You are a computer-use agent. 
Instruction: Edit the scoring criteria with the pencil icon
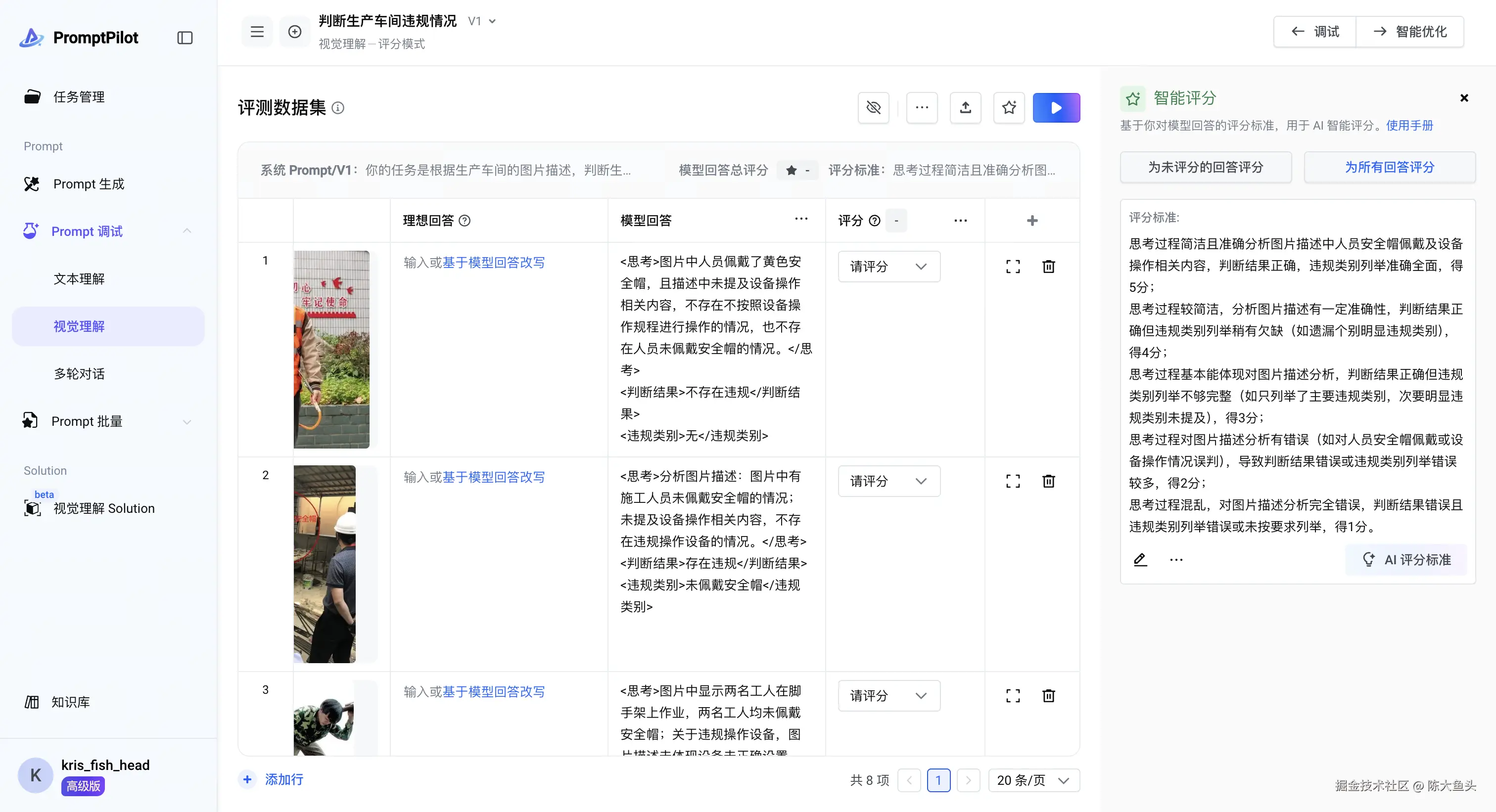point(1140,559)
